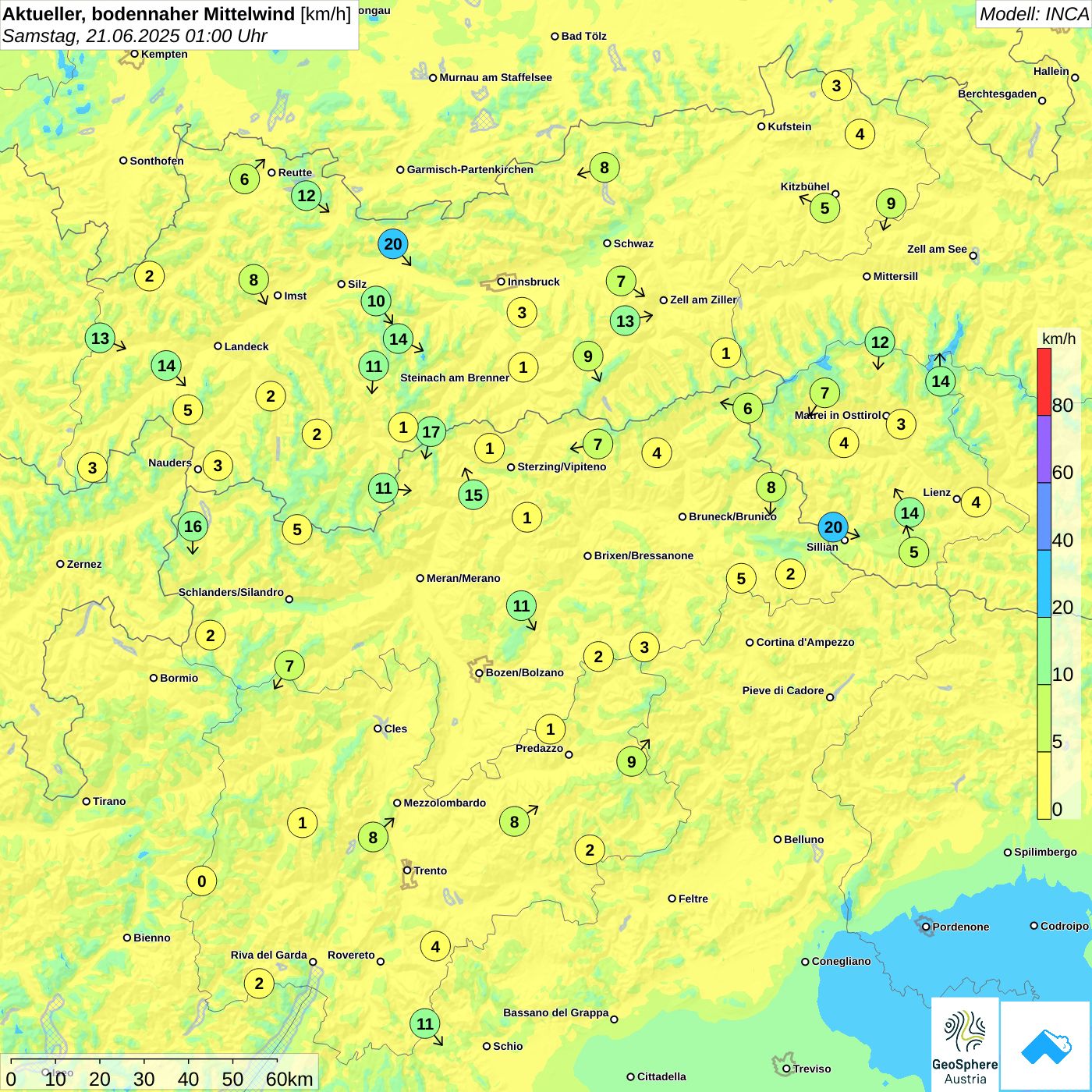The height and width of the screenshot is (1092, 1092).
Task: Click the Kempten city marker dot
Action: click(134, 54)
